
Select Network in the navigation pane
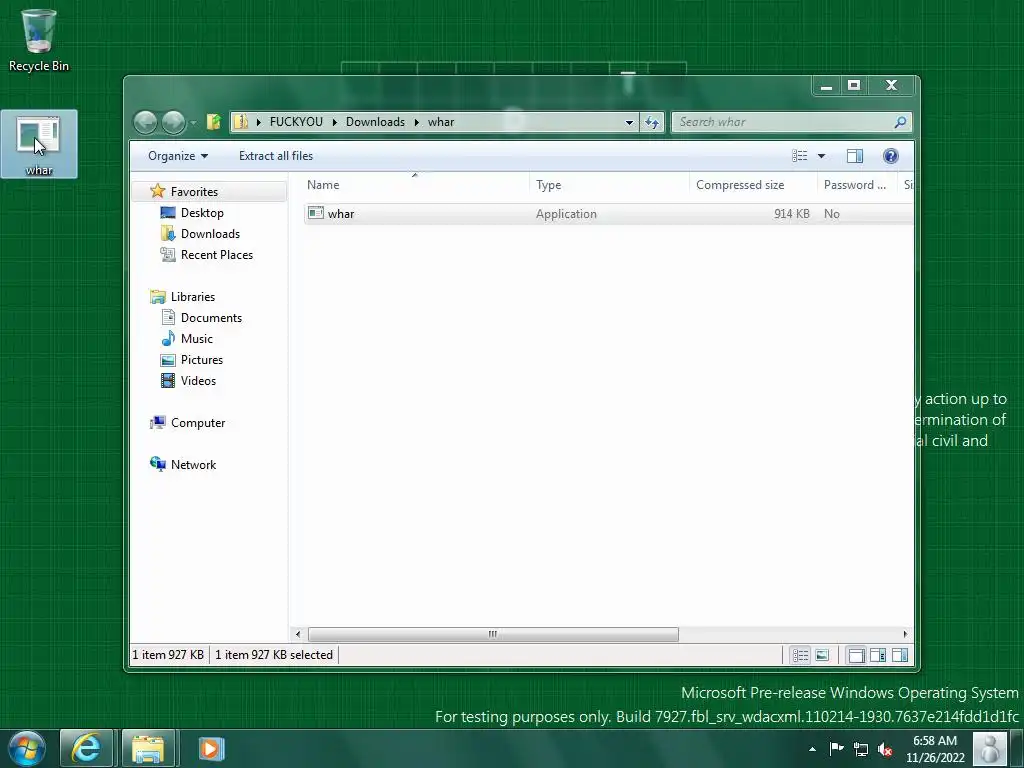[193, 464]
